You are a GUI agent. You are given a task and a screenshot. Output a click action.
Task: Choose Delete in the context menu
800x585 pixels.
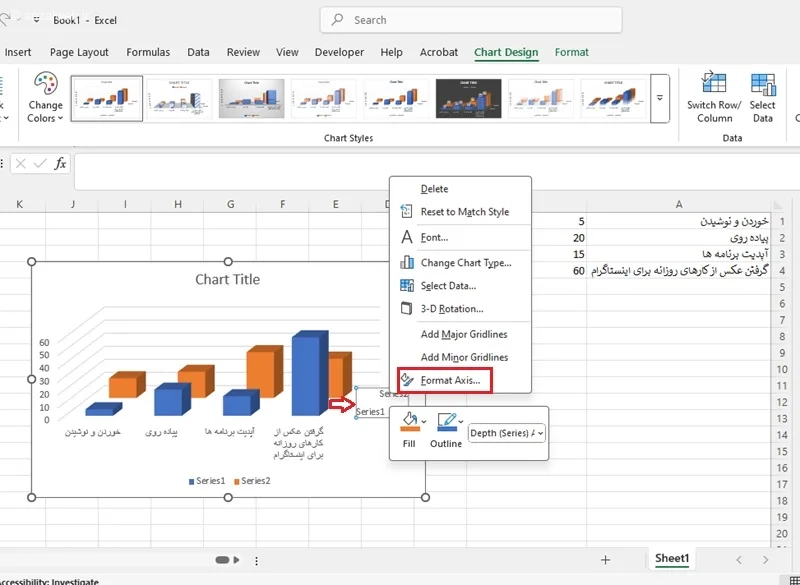pos(460,189)
